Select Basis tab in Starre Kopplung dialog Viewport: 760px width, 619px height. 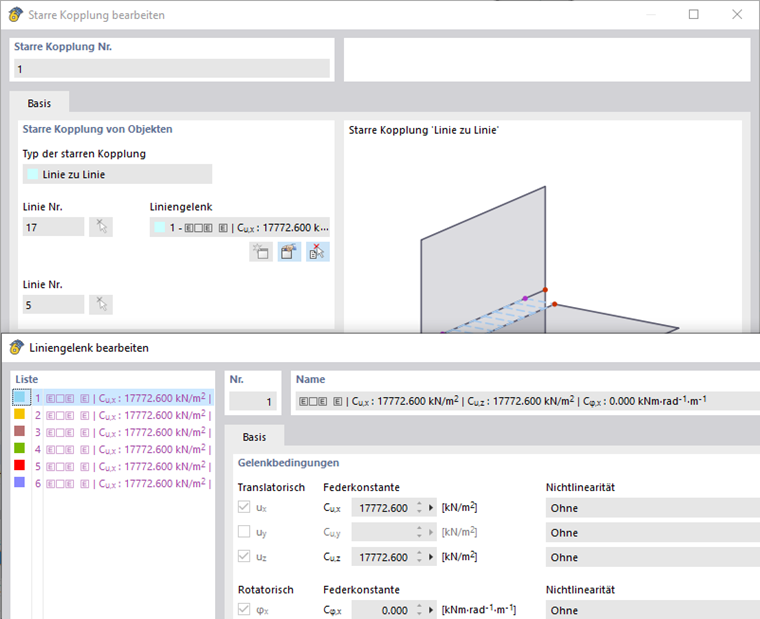(x=39, y=103)
